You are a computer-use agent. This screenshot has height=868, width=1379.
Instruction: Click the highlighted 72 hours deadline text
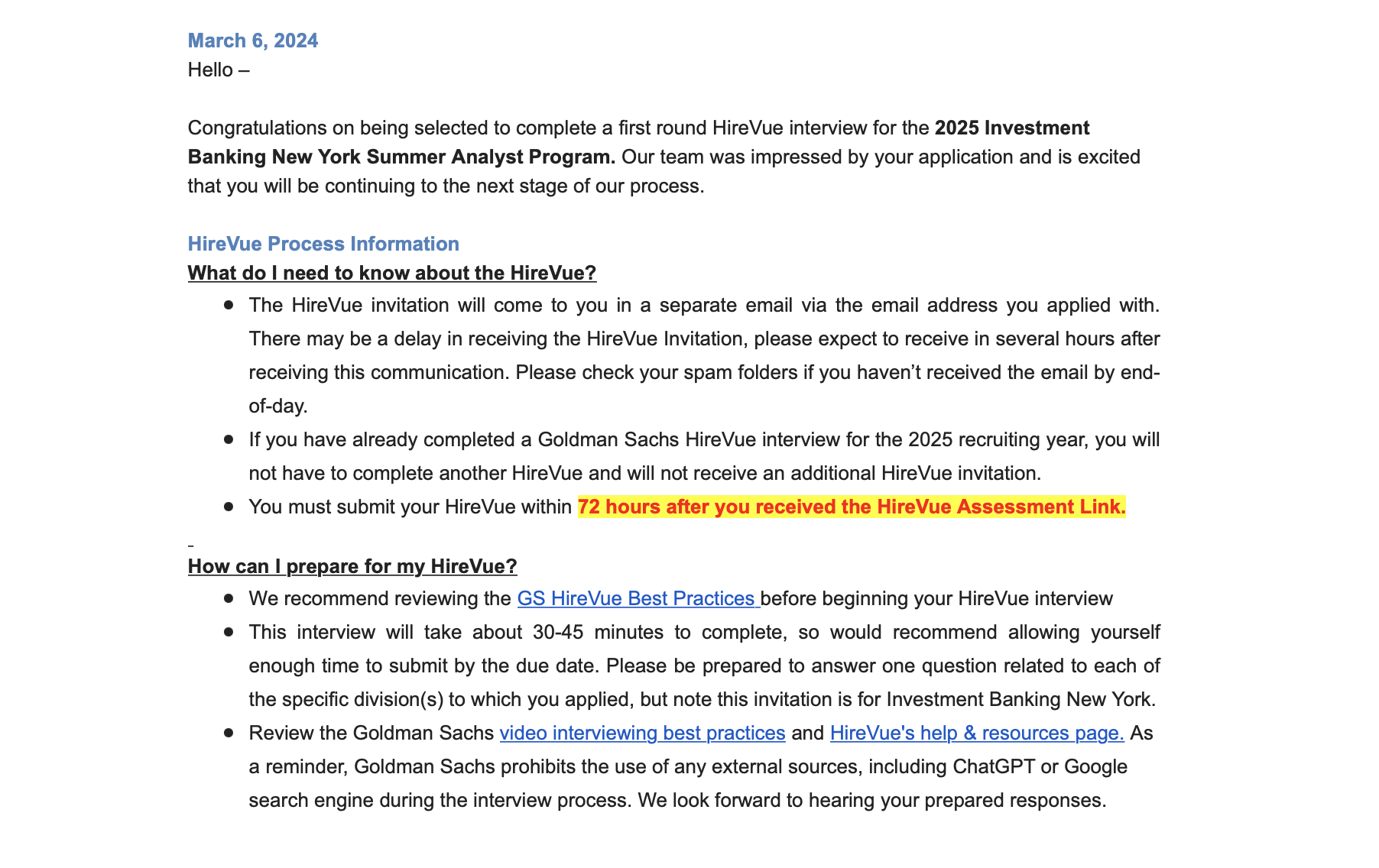pyautogui.click(x=852, y=507)
